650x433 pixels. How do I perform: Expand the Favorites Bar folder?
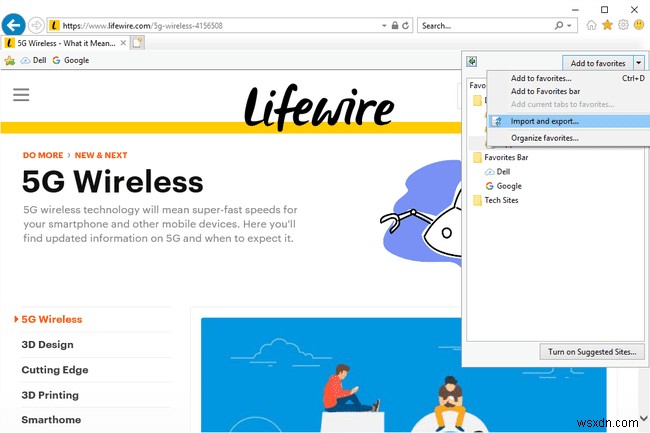pos(501,157)
